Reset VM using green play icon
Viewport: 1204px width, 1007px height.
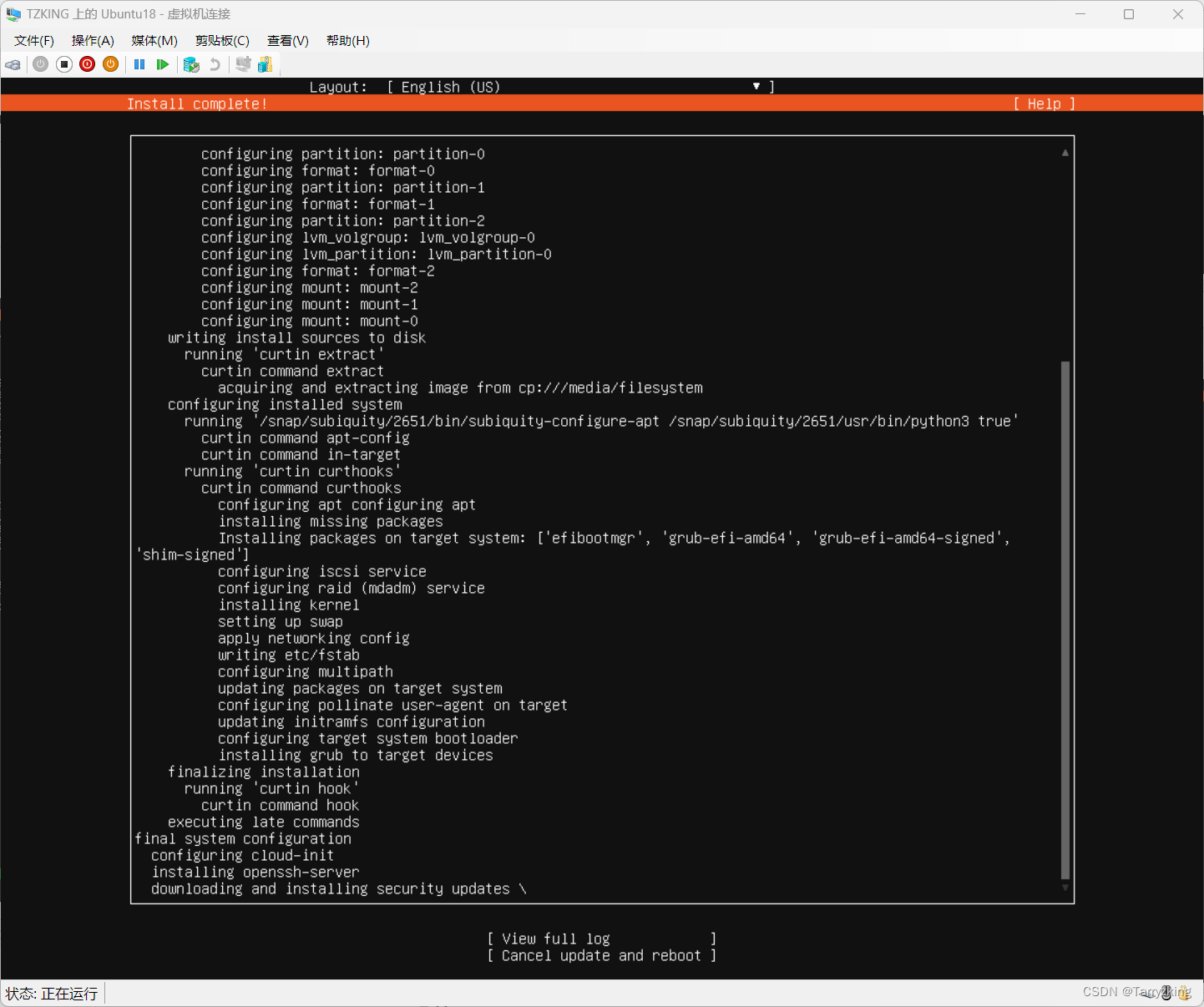point(163,64)
